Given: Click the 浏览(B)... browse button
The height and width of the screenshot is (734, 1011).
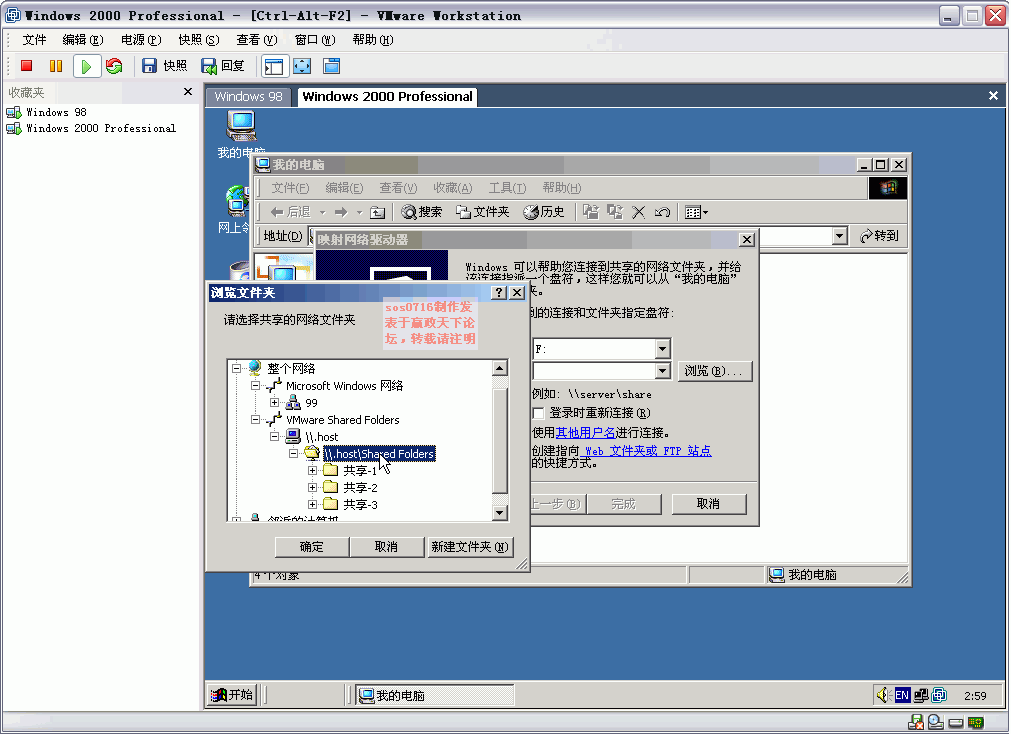Looking at the screenshot, I should [x=715, y=371].
